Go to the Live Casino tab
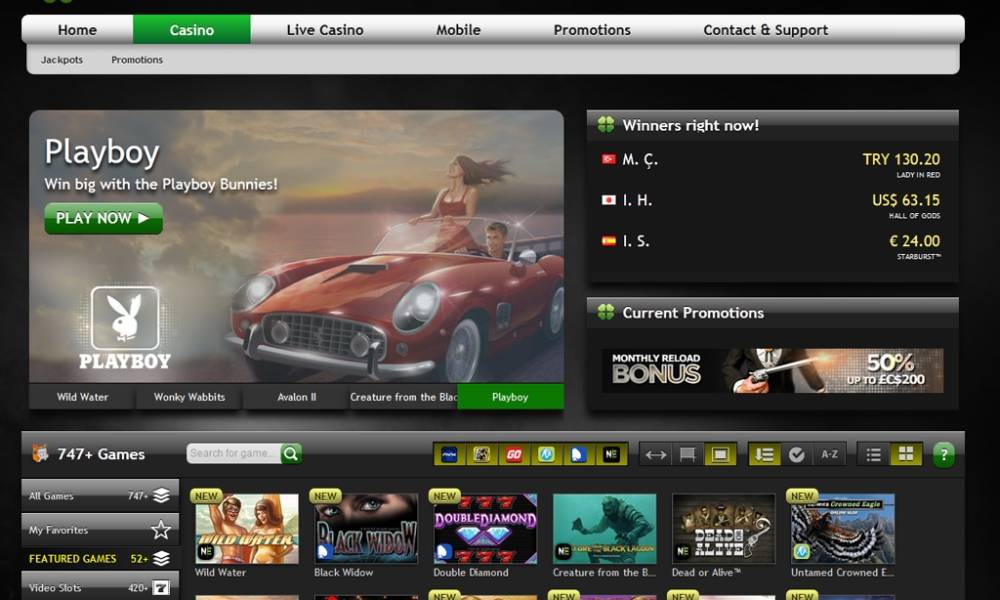 pos(325,30)
